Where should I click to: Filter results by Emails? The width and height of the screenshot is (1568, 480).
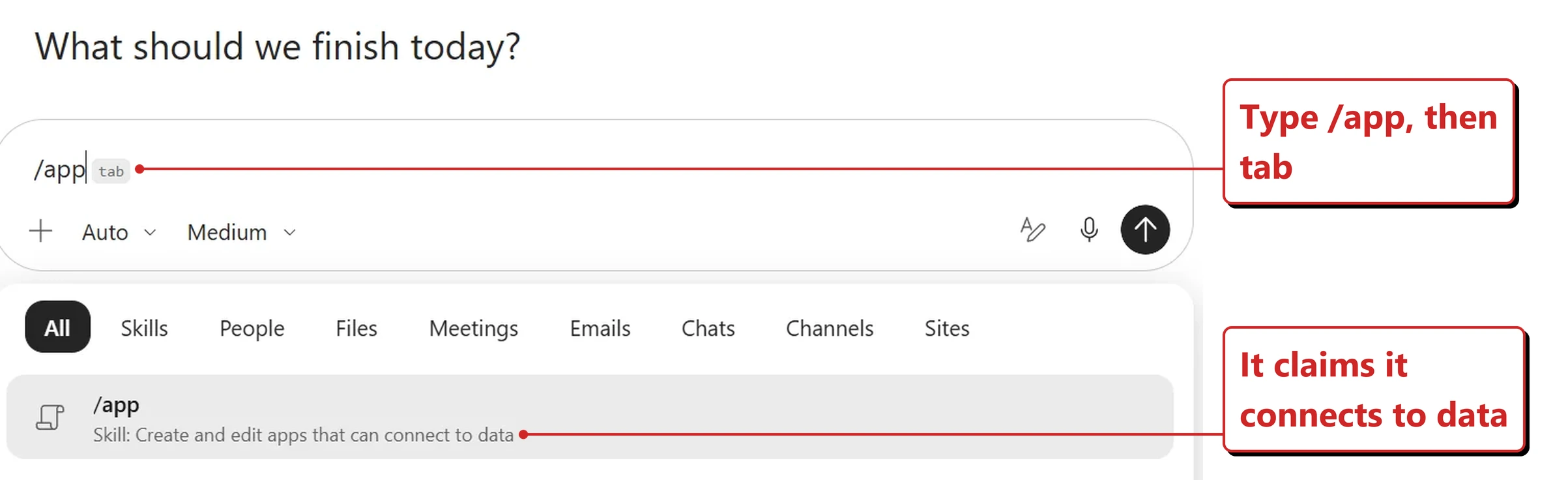tap(600, 328)
